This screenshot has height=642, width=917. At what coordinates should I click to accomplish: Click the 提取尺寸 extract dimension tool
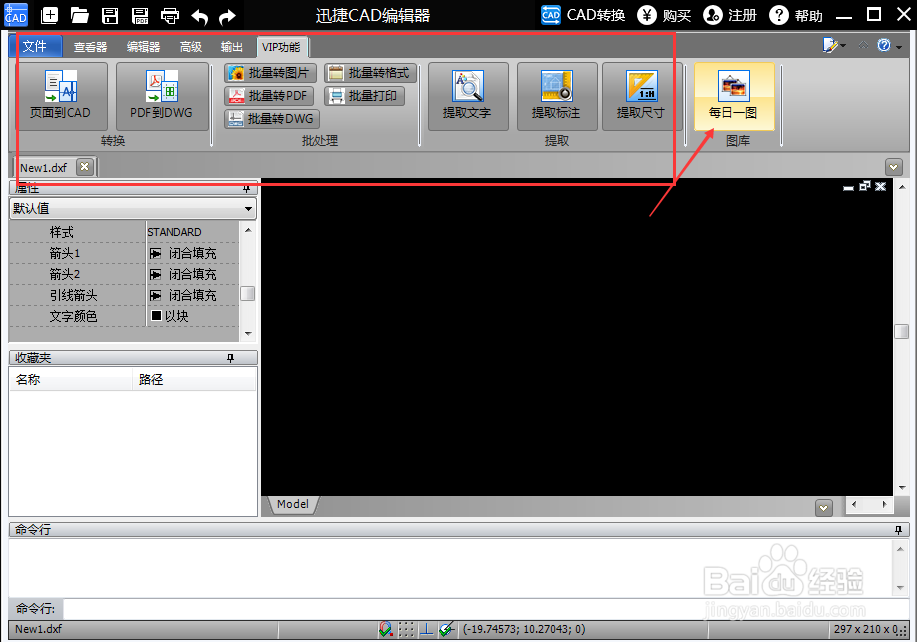[x=641, y=96]
